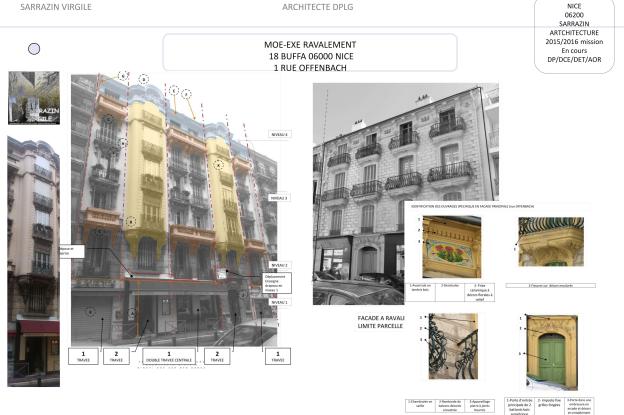
Task: Open the ceramic floral frieze detail photo
Action: pos(452,247)
